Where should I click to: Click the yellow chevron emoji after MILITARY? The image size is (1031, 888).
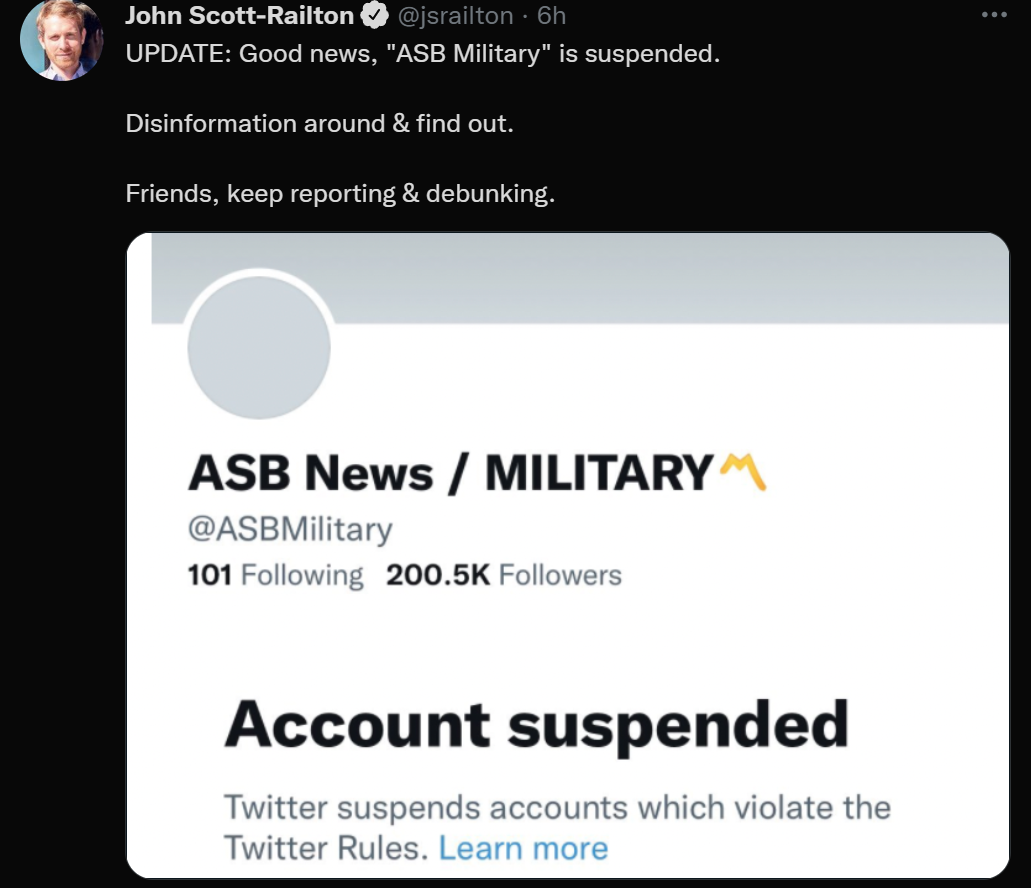point(743,472)
